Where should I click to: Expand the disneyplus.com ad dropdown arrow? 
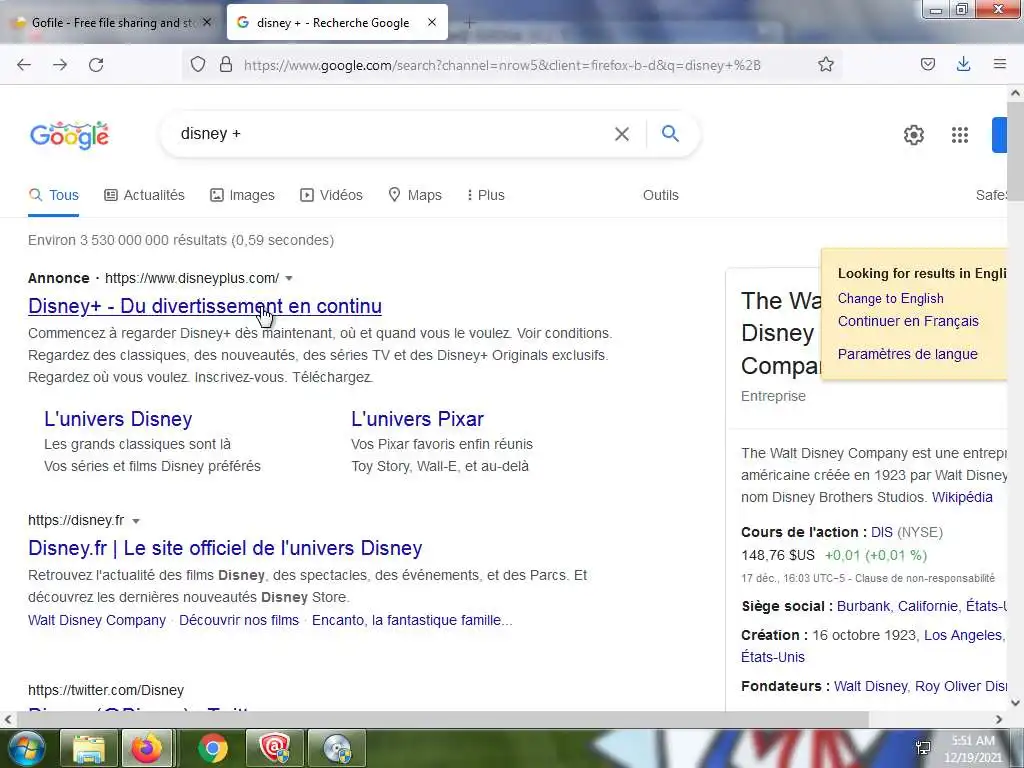pyautogui.click(x=289, y=279)
